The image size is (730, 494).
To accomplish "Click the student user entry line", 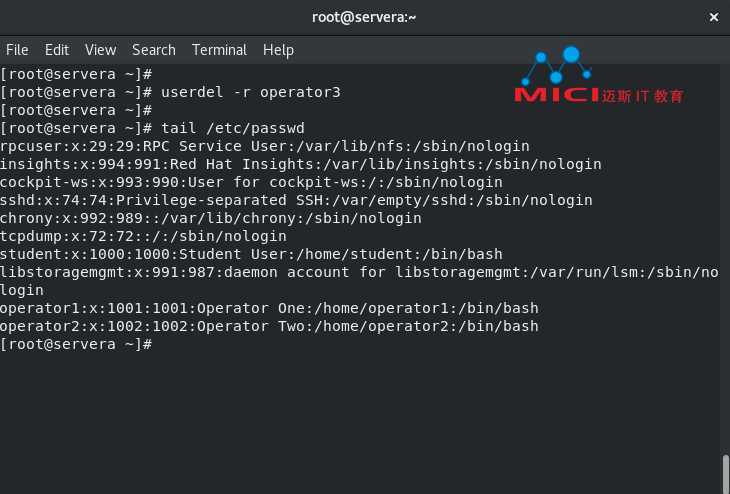I will (x=251, y=254).
